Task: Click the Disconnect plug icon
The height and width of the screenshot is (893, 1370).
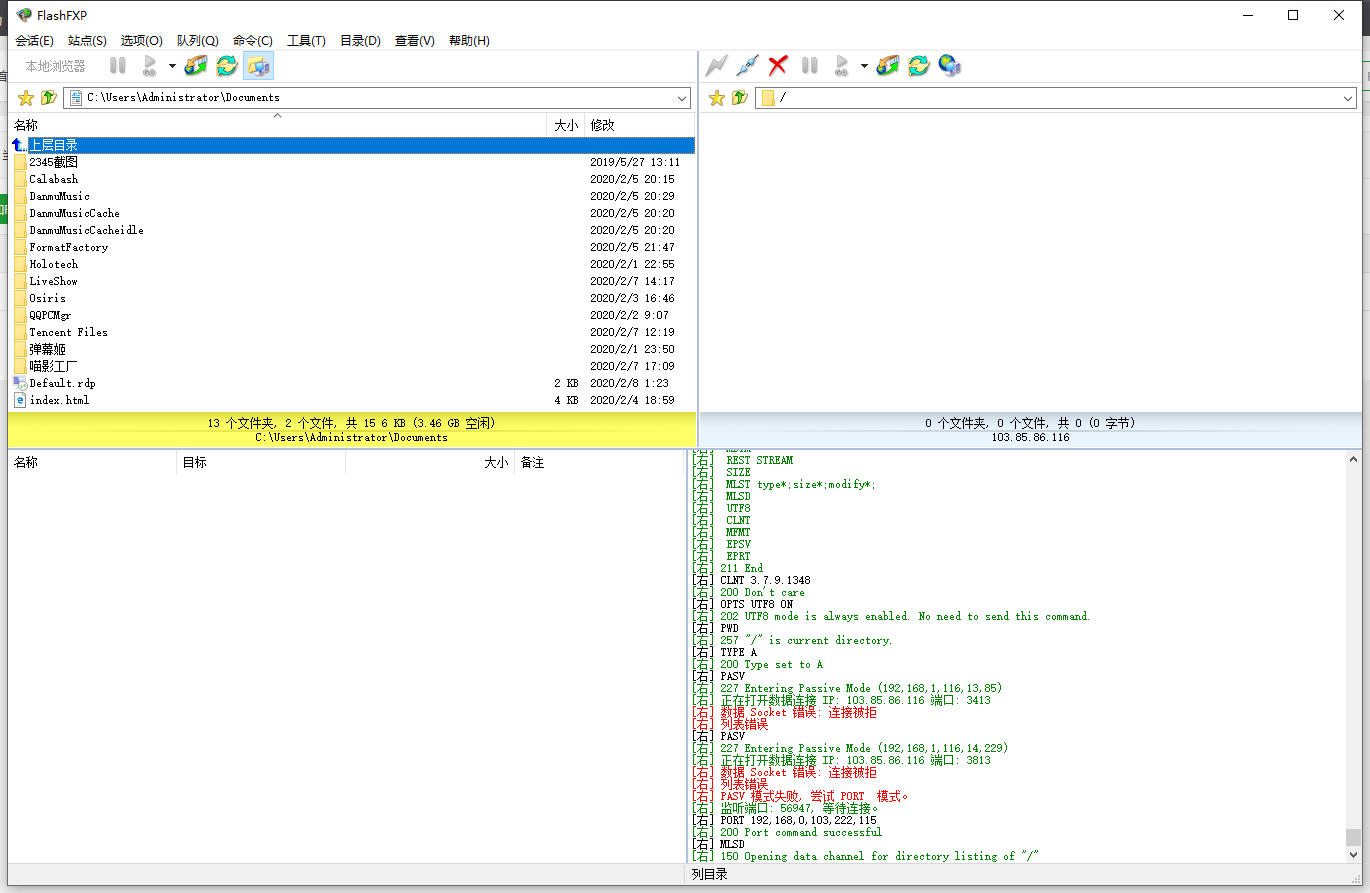Action: 747,66
